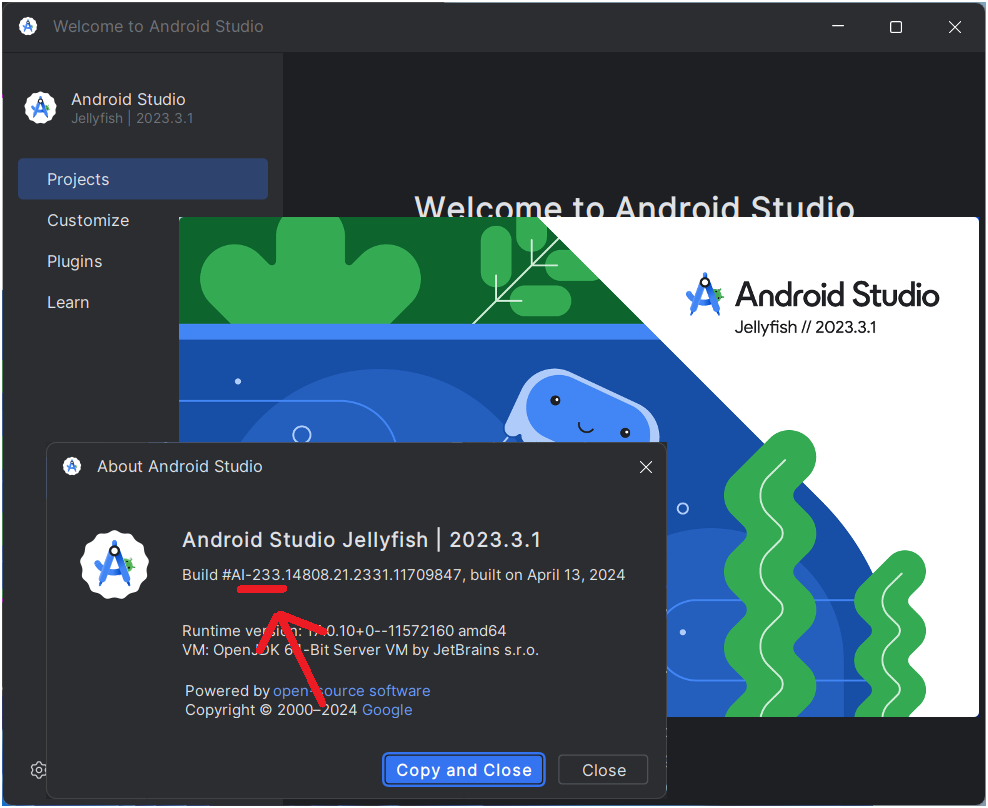Click the compass logo badge in the About dialog
Viewport: 988px width, 808px height.
pyautogui.click(x=114, y=563)
